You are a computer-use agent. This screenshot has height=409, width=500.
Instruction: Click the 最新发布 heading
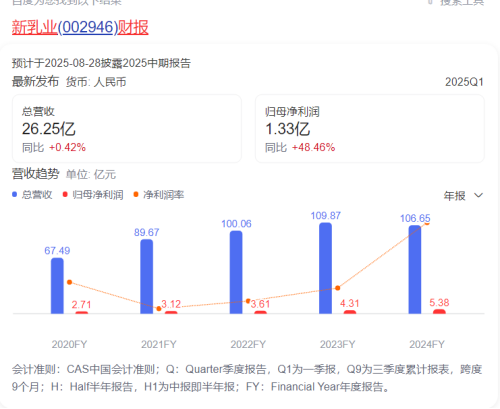(x=35, y=82)
